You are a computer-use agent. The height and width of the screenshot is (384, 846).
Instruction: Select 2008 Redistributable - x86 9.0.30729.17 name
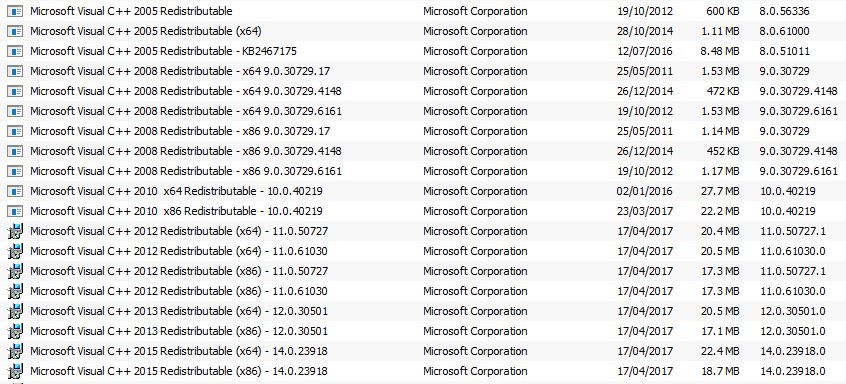(180, 131)
